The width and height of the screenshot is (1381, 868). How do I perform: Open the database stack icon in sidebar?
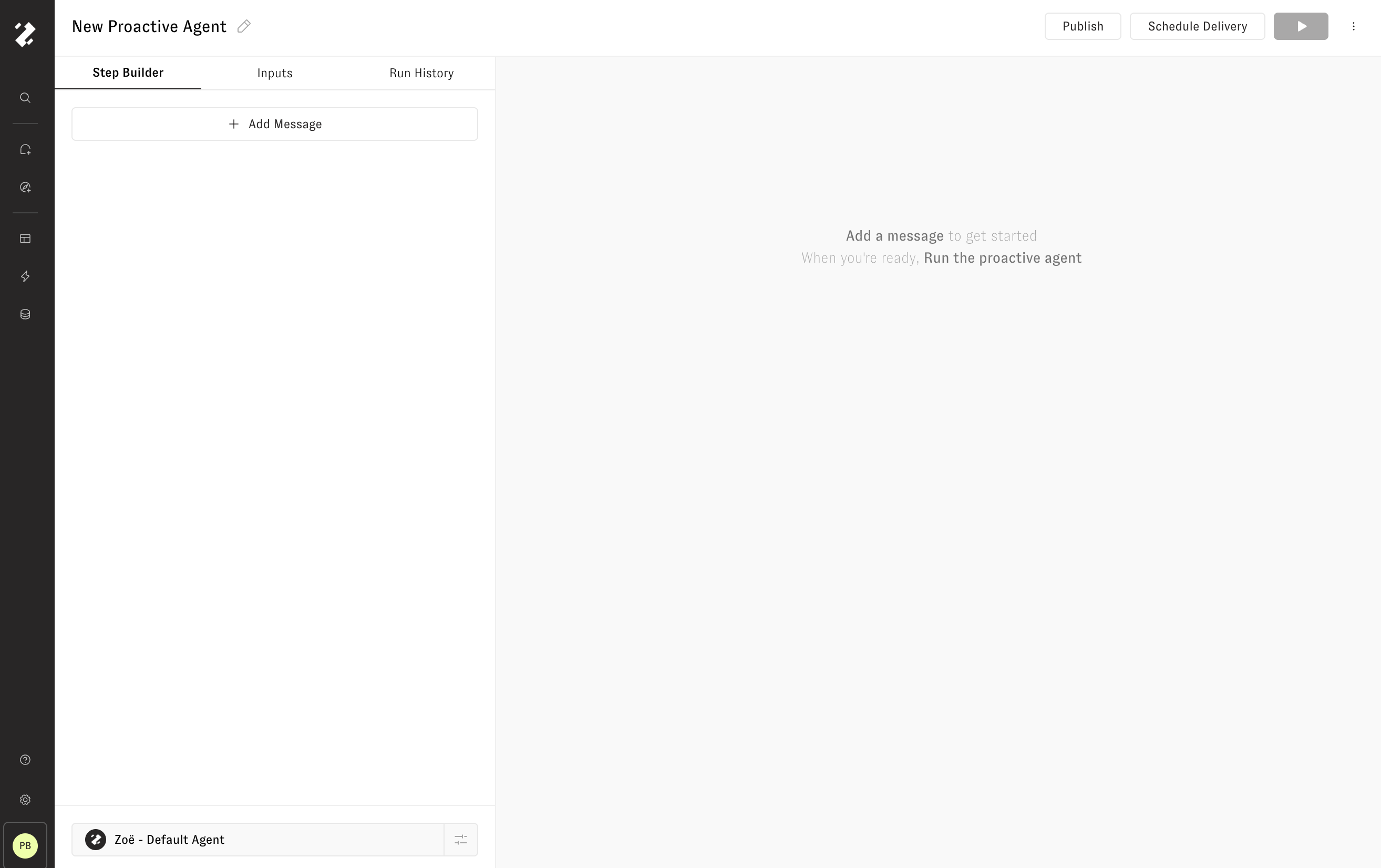(x=25, y=314)
